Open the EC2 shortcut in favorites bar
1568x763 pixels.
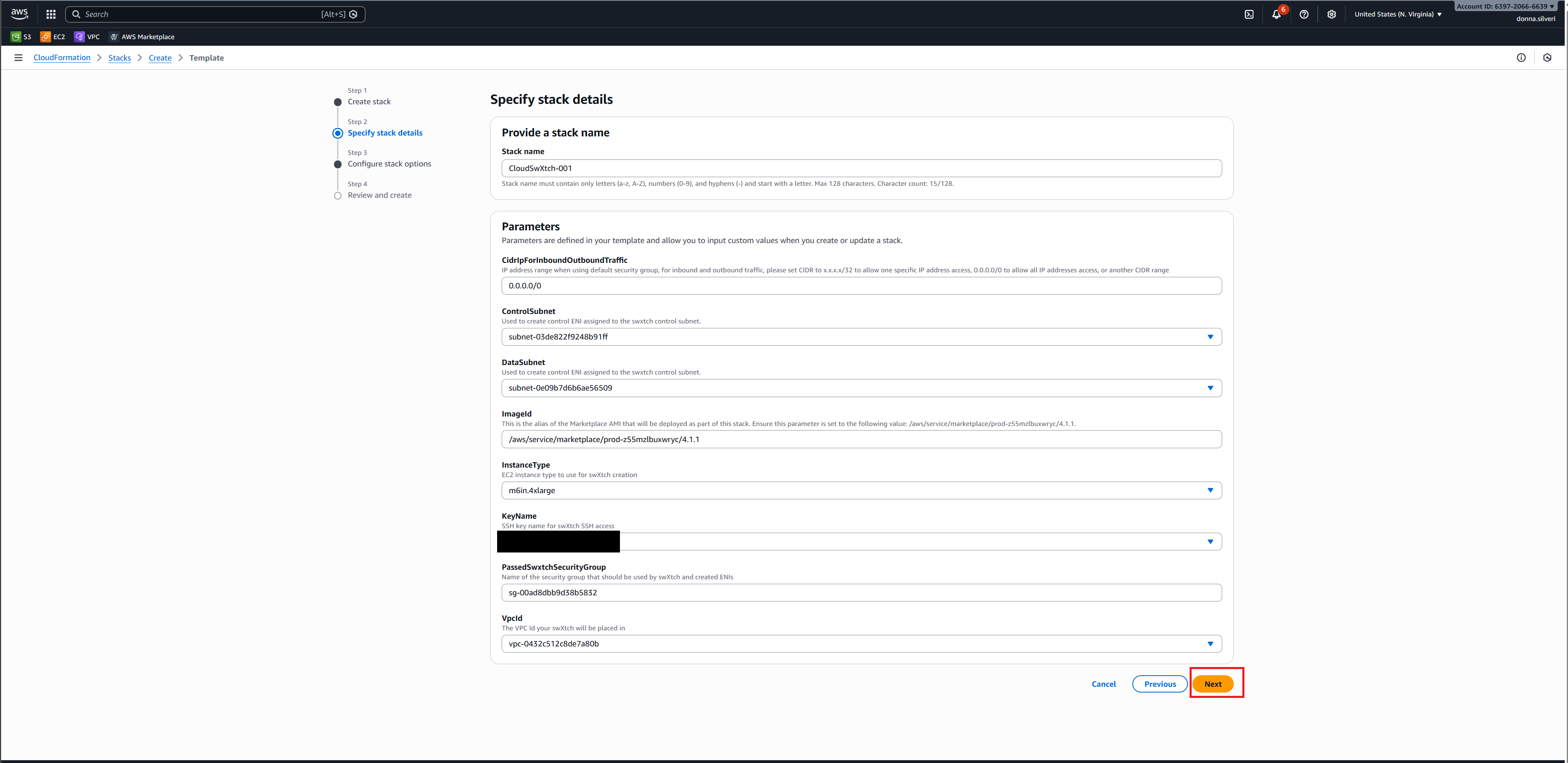pyautogui.click(x=53, y=37)
